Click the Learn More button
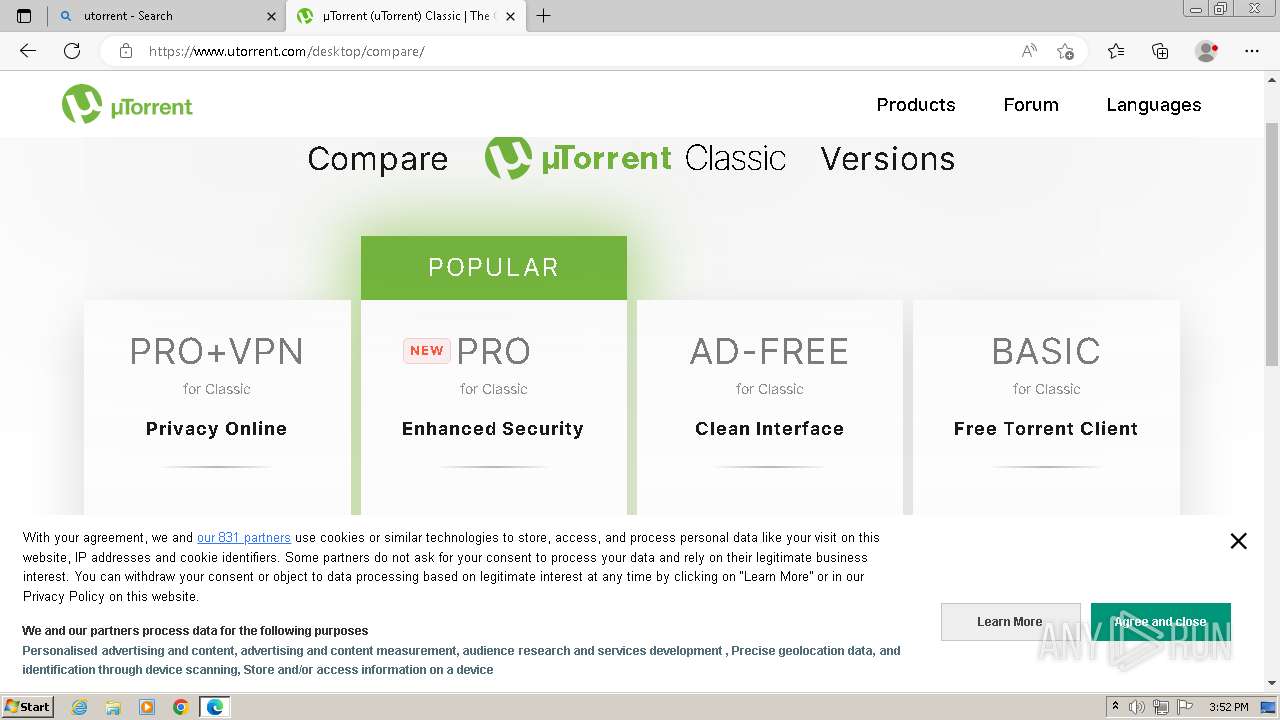 click(1010, 622)
